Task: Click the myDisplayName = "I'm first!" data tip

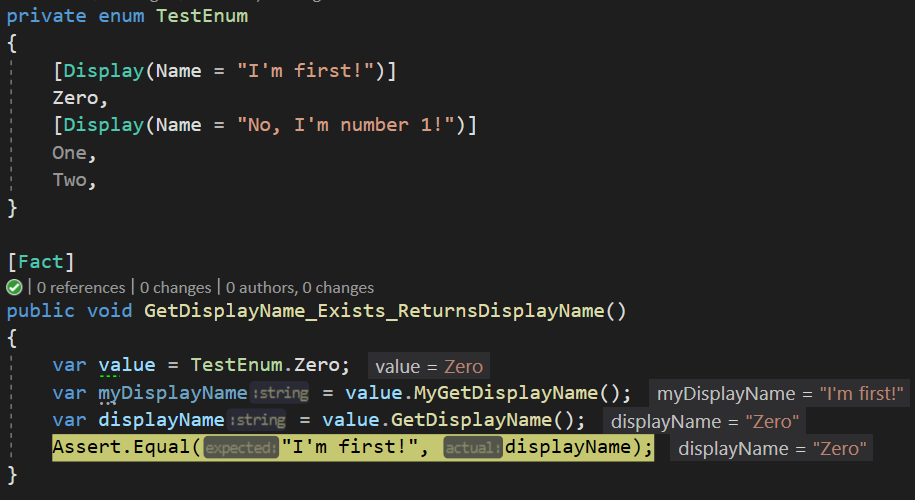Action: click(780, 394)
